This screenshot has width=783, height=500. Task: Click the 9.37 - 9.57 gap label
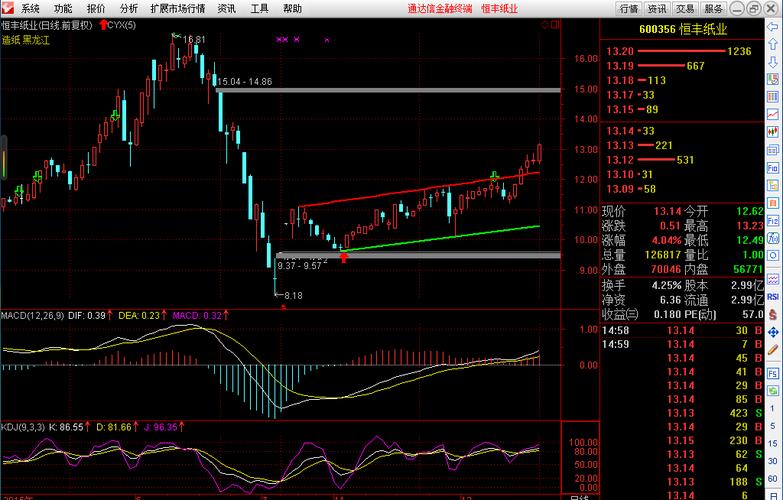click(x=300, y=266)
